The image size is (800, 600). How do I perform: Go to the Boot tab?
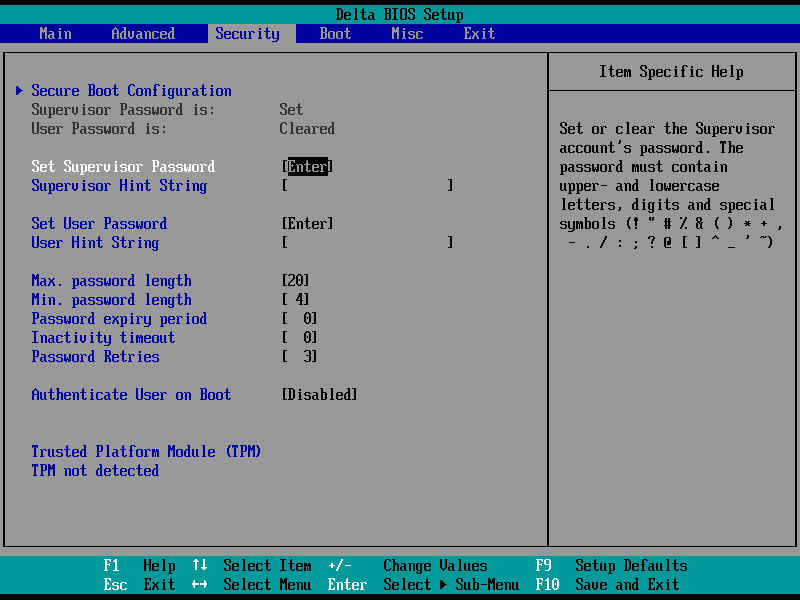335,34
